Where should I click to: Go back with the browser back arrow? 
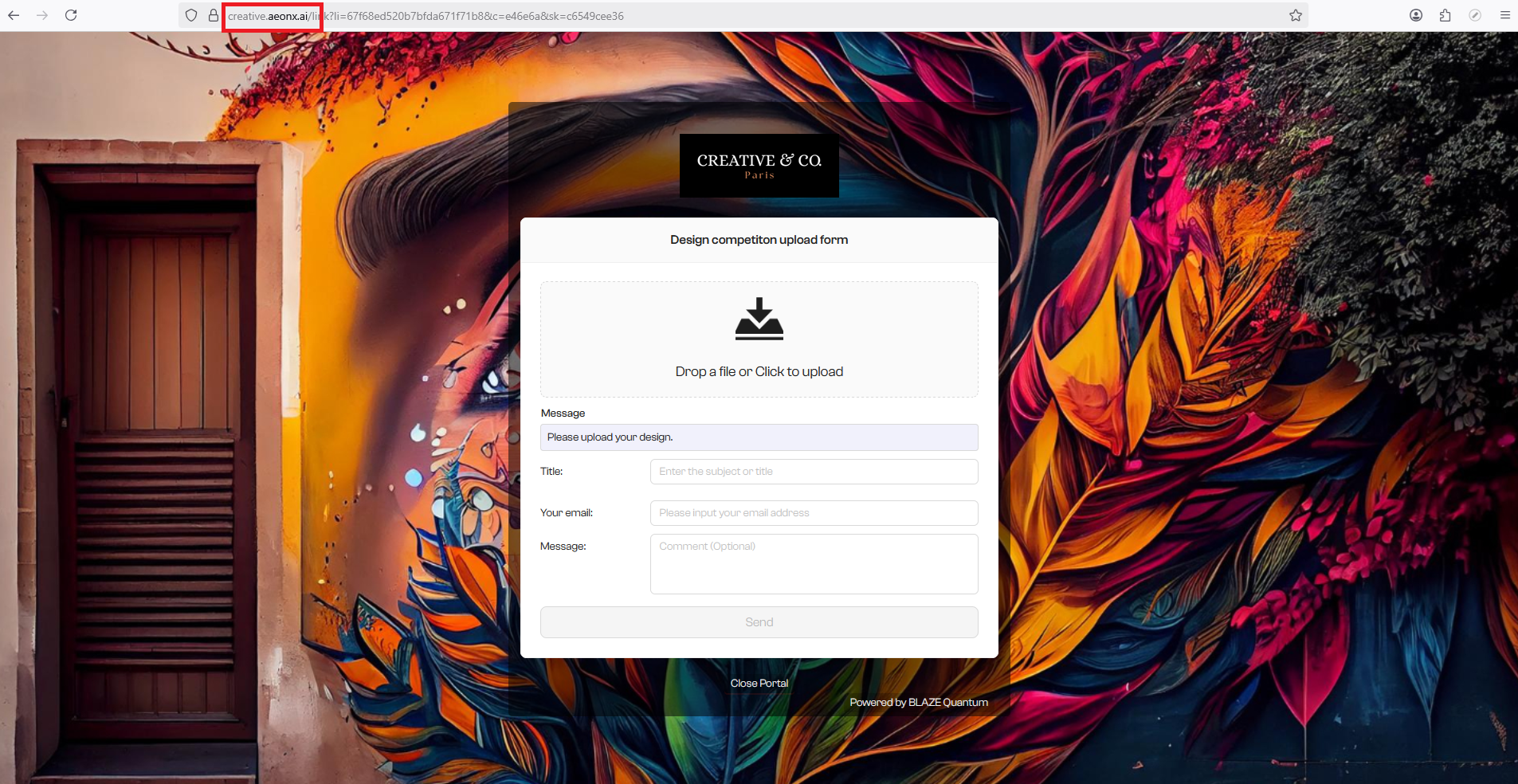[14, 15]
